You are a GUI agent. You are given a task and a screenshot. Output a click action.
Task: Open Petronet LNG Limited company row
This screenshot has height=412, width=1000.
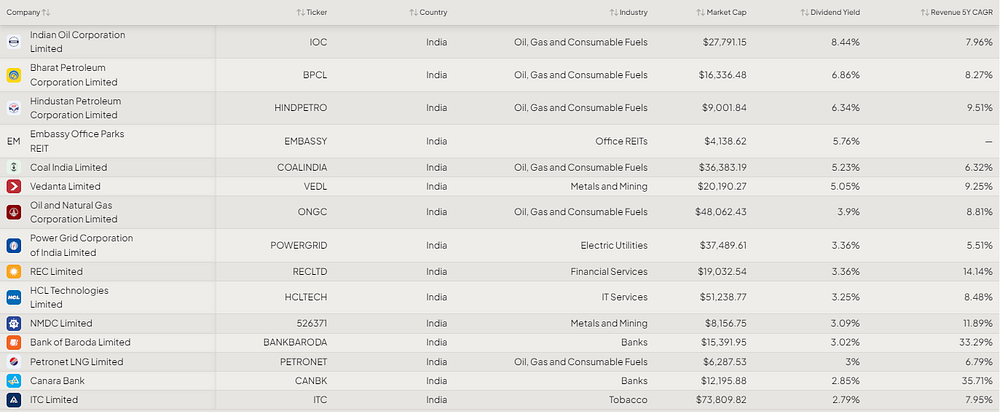coord(500,362)
